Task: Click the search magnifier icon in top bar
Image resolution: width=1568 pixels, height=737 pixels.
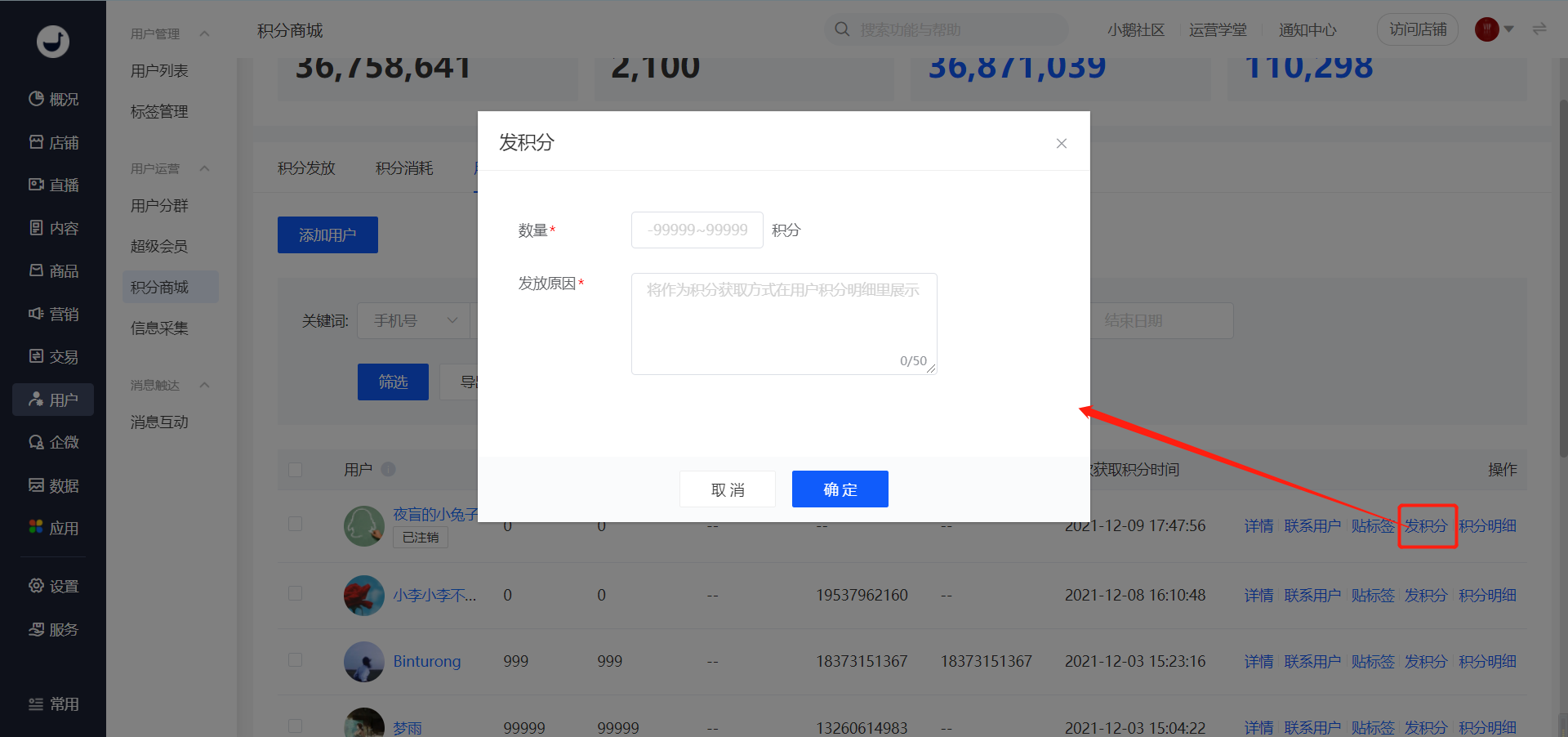Action: (x=842, y=29)
